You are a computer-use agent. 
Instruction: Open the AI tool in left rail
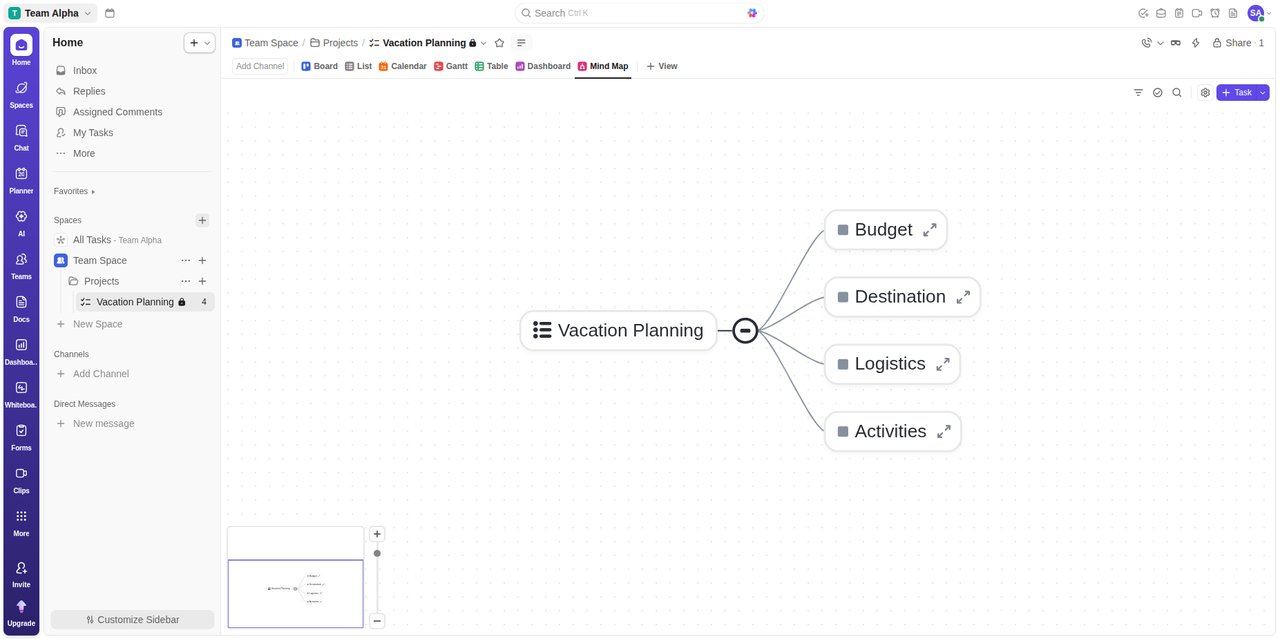click(x=21, y=223)
